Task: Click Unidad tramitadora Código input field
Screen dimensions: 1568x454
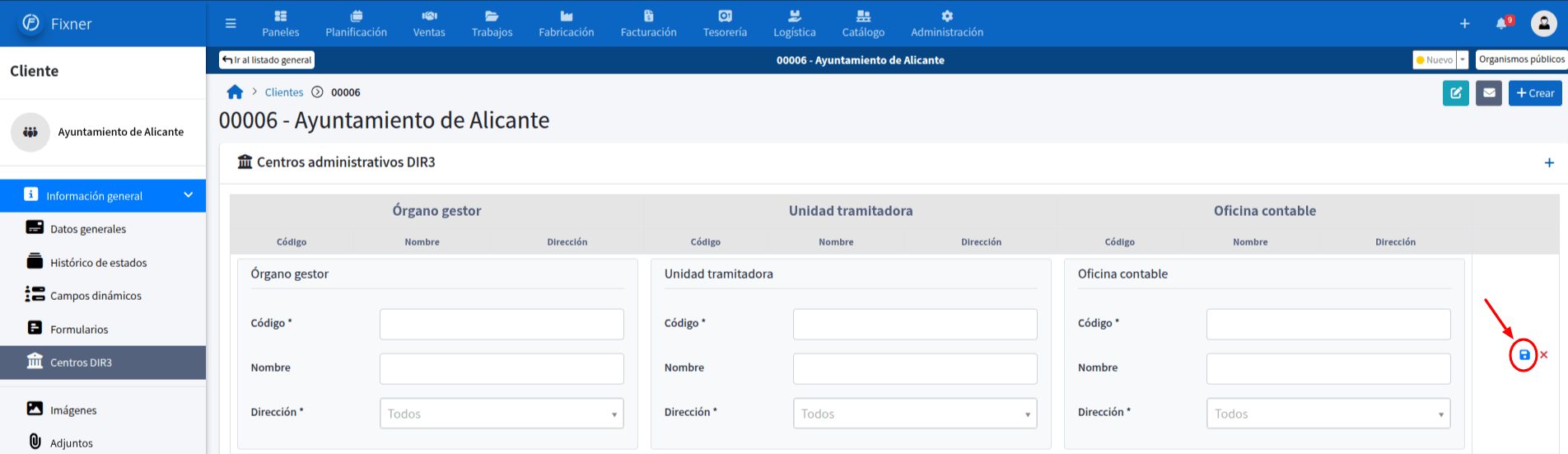Action: (x=915, y=324)
